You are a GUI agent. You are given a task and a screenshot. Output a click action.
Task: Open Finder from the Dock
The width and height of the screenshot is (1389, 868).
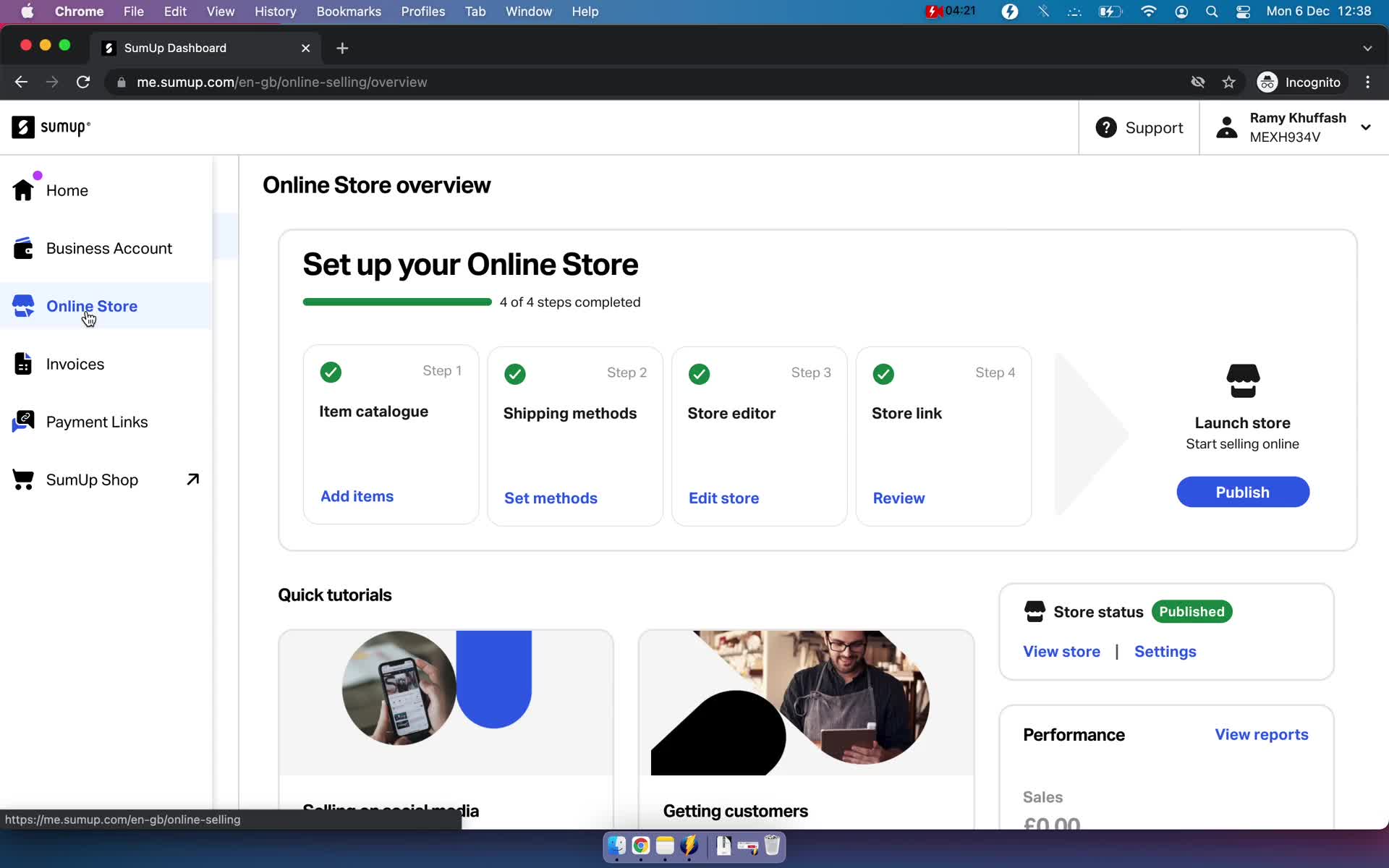(x=616, y=846)
